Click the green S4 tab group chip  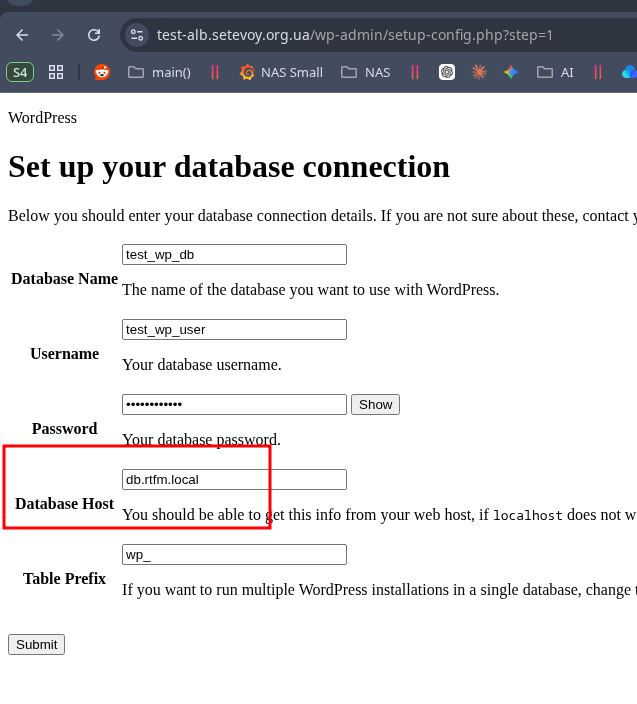coord(20,72)
